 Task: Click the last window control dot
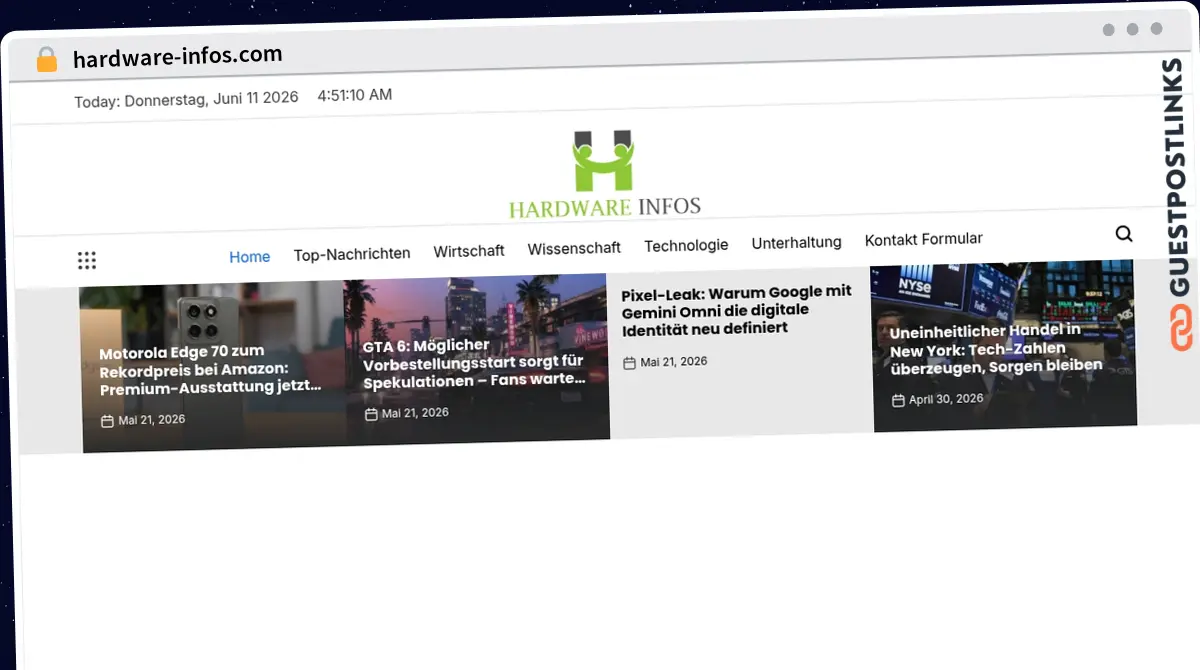[x=1157, y=29]
